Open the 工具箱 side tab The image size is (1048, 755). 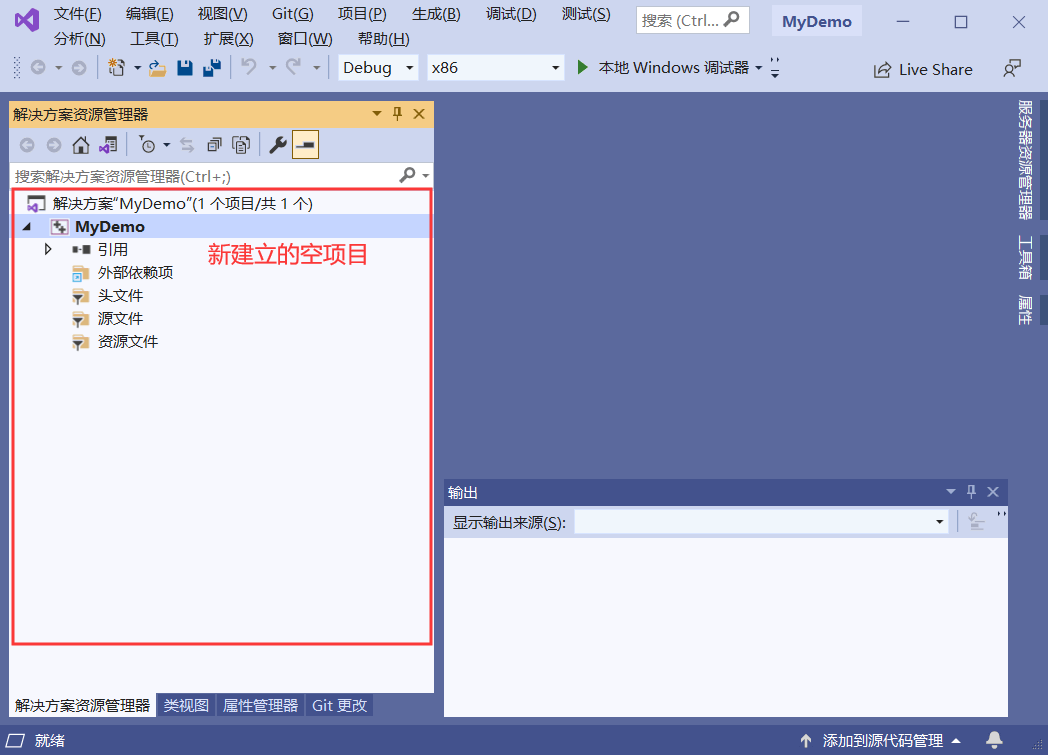click(1025, 258)
